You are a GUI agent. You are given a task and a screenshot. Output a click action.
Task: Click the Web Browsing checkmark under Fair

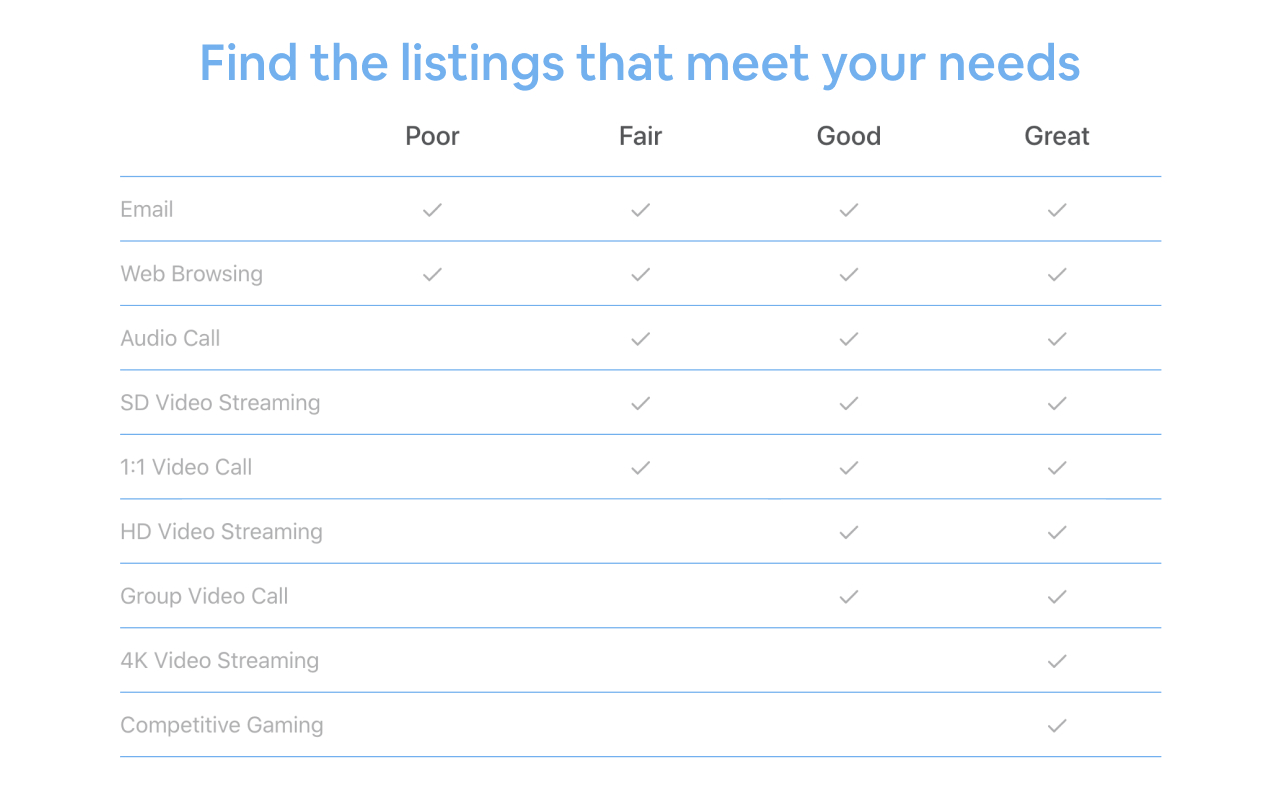pyautogui.click(x=641, y=274)
